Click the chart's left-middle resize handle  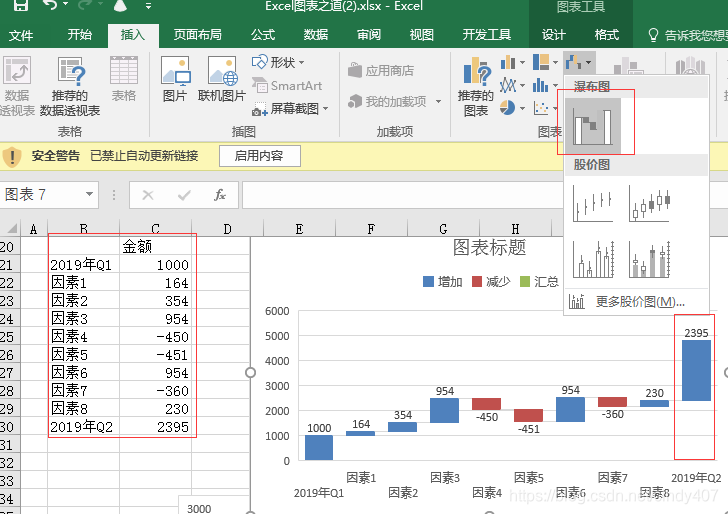pos(250,372)
